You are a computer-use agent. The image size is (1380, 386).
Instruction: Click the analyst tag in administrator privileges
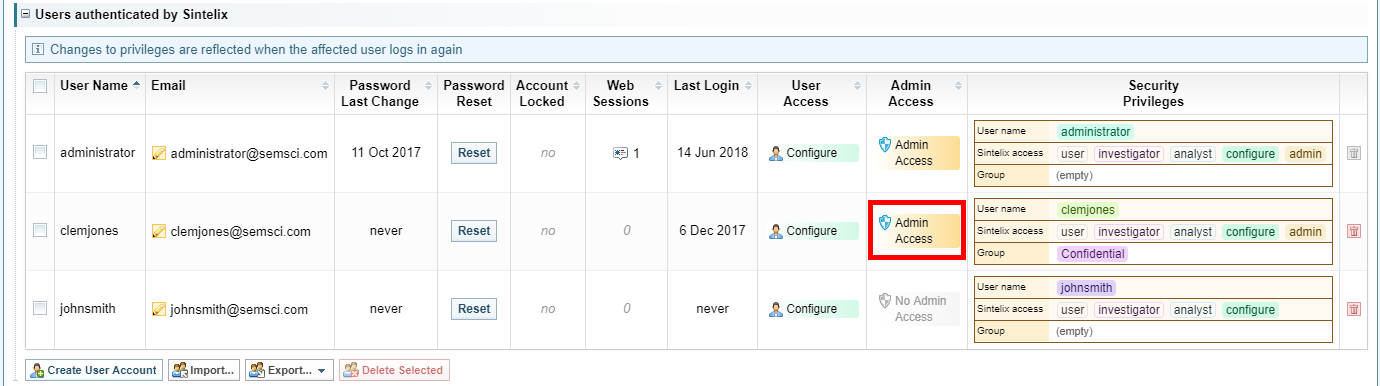(x=1193, y=154)
